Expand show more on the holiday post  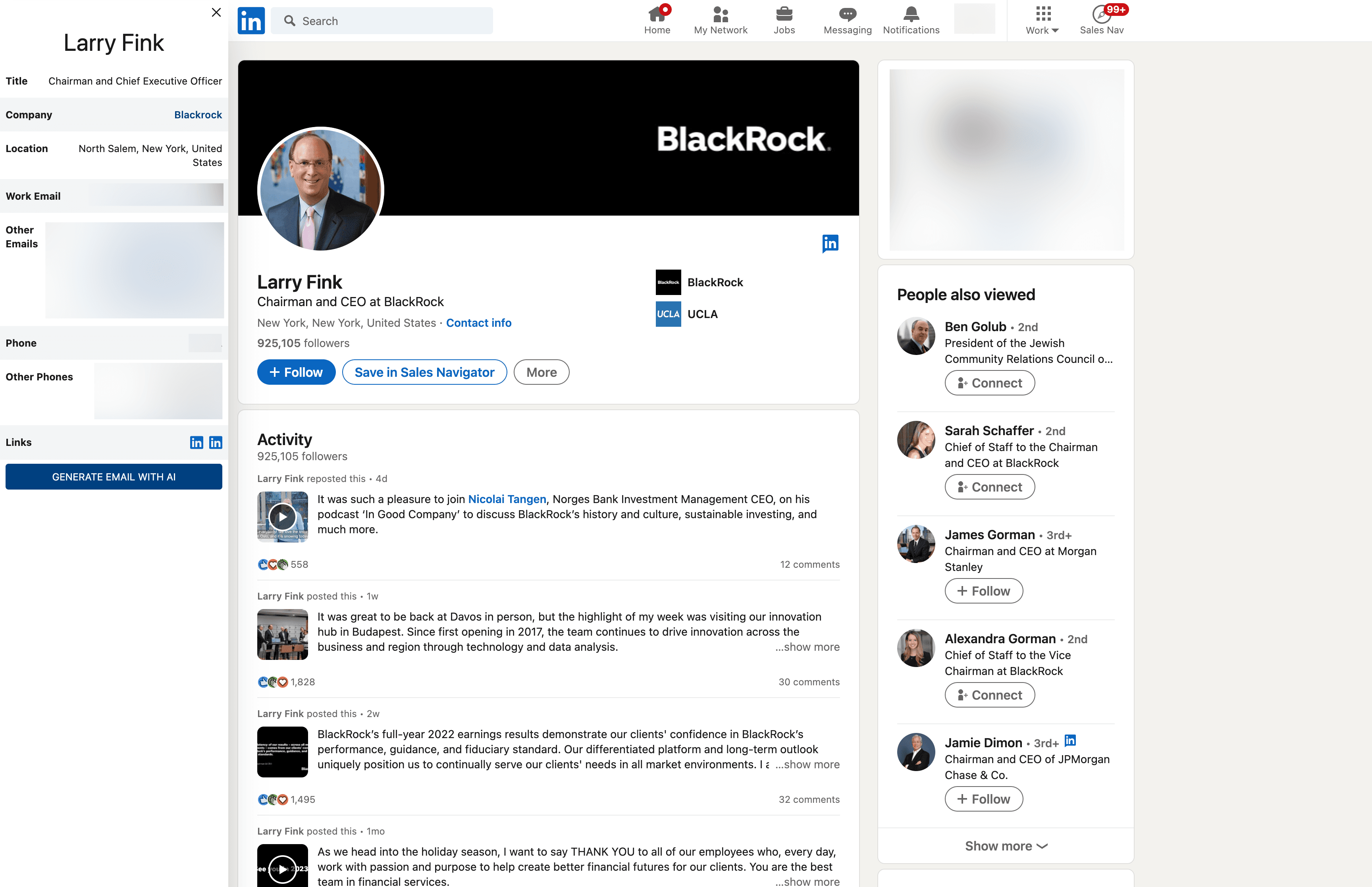[x=807, y=882]
